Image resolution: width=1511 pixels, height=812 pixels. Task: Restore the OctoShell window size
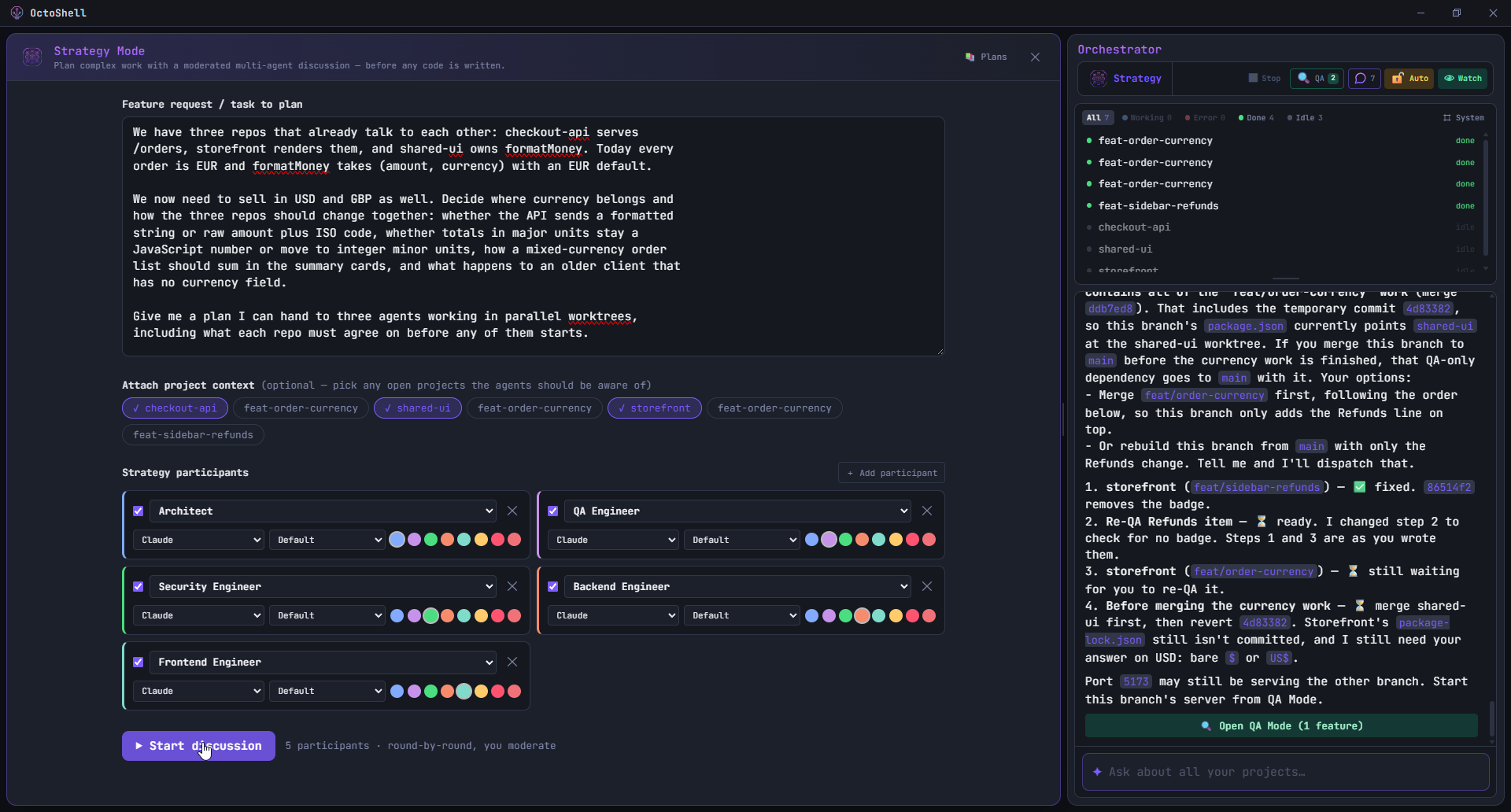1457,13
